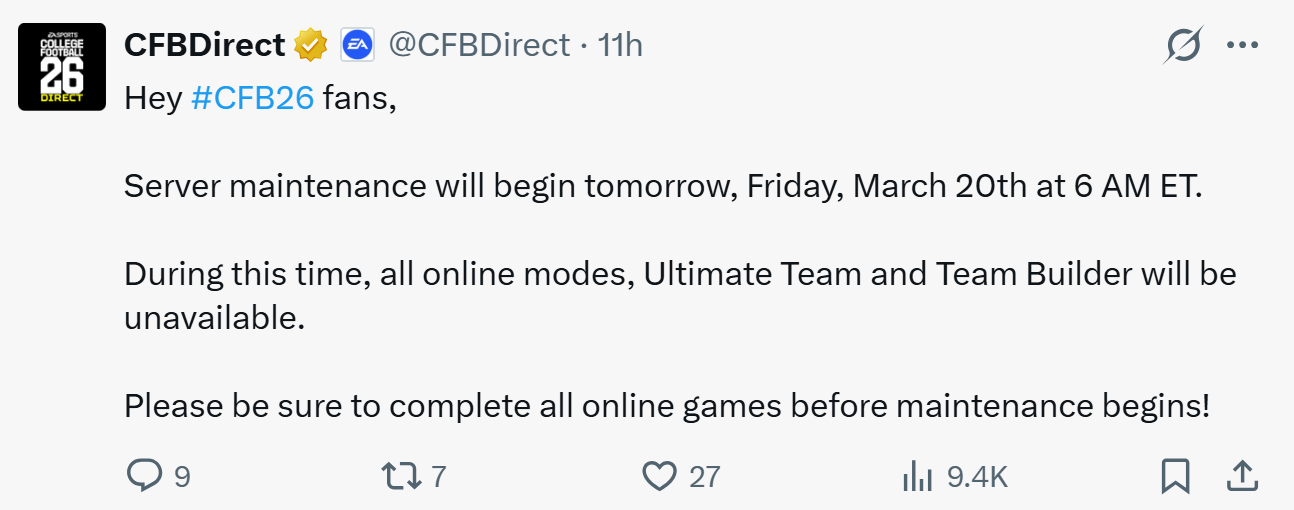
Task: Click the share post upload arrow icon
Action: coord(1241,476)
